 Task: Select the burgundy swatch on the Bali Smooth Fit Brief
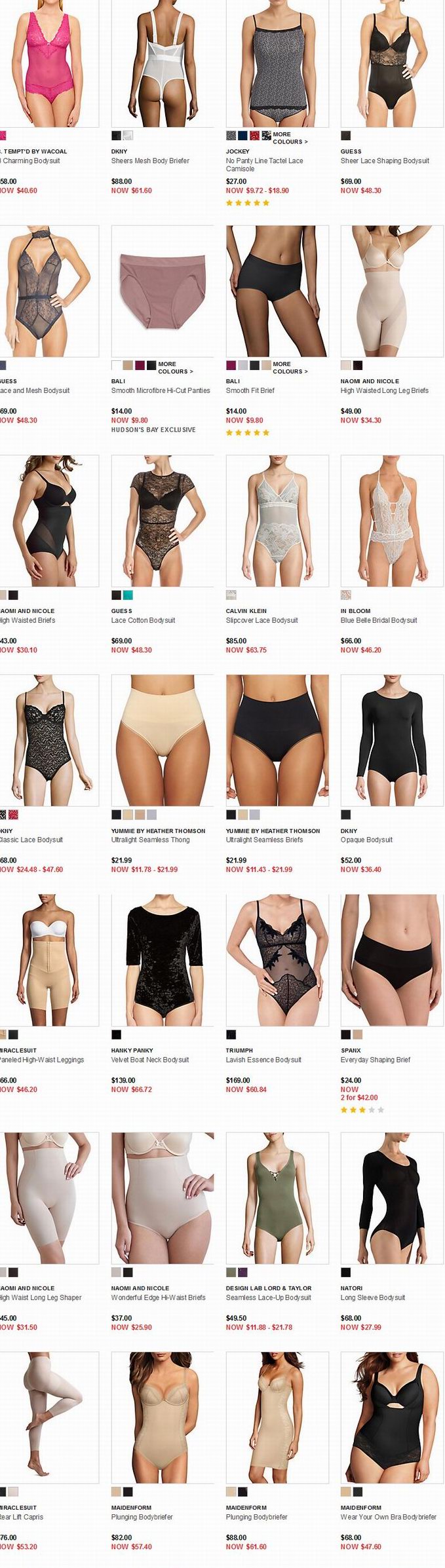pyautogui.click(x=231, y=365)
